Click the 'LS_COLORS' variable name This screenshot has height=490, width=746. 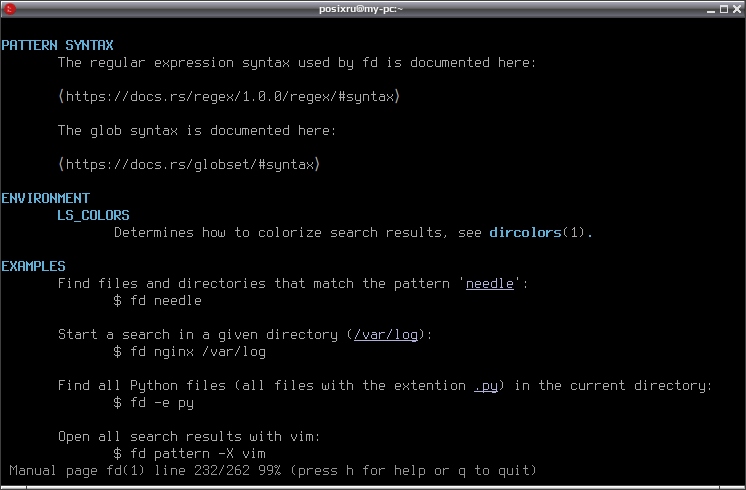93,216
